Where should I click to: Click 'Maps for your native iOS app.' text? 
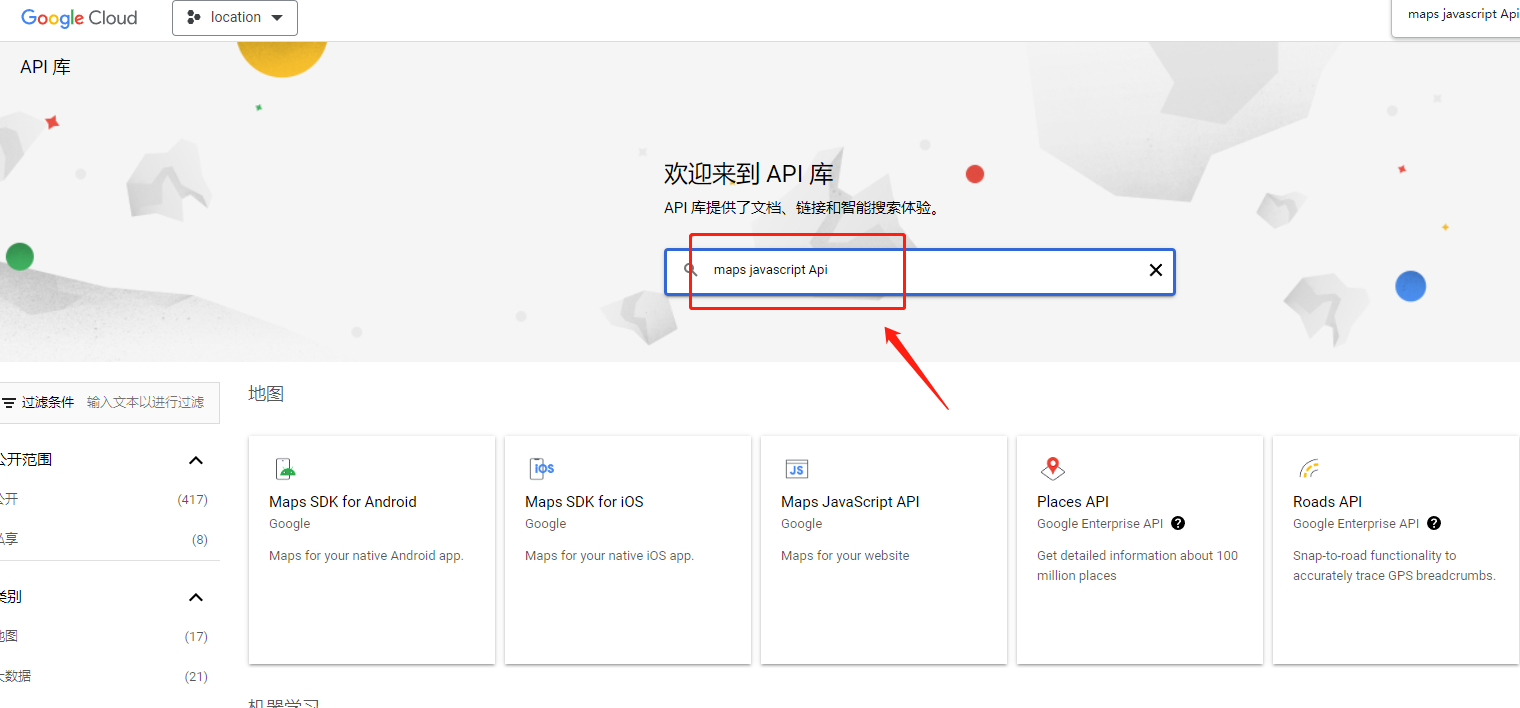coord(609,556)
